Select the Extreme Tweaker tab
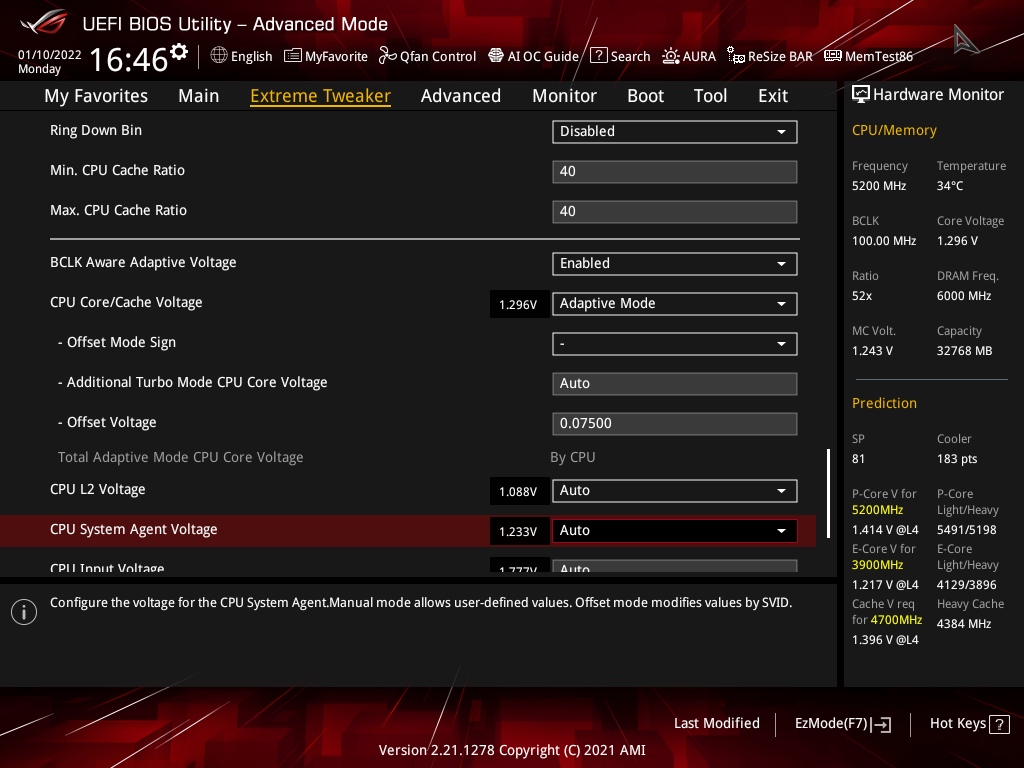 321,96
